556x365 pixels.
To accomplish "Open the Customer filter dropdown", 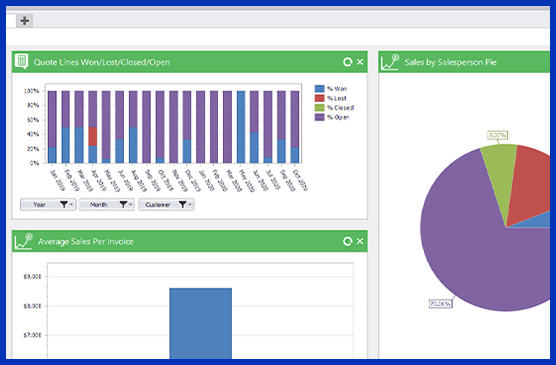I will coord(166,205).
